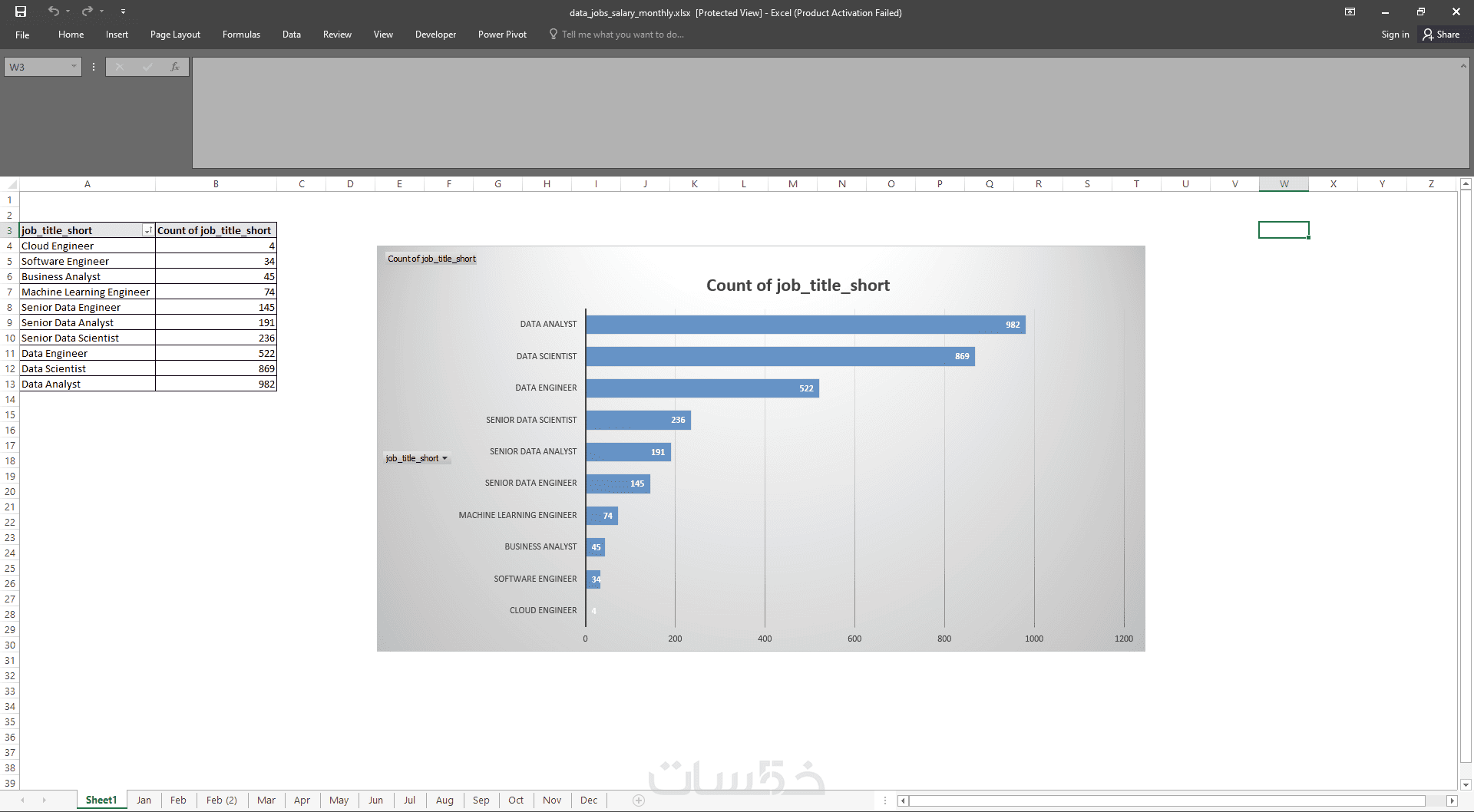Click the Insert Function fx icon
The height and width of the screenshot is (812, 1474).
pyautogui.click(x=175, y=67)
